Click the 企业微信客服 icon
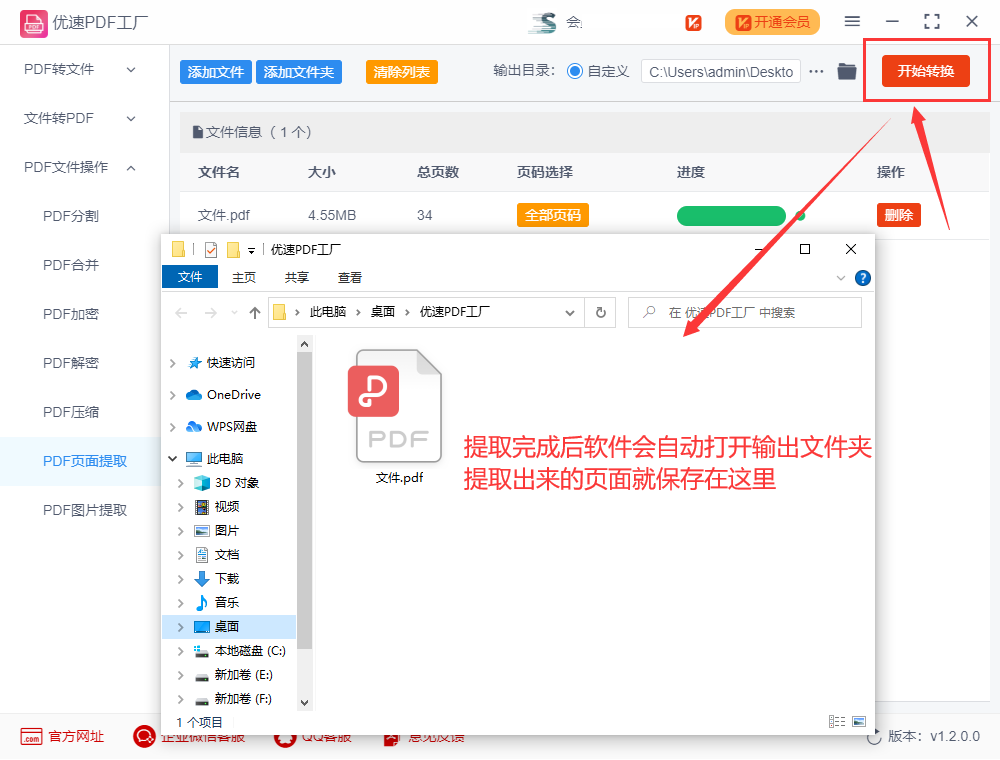Screen dimensions: 1000x760 click(144, 736)
